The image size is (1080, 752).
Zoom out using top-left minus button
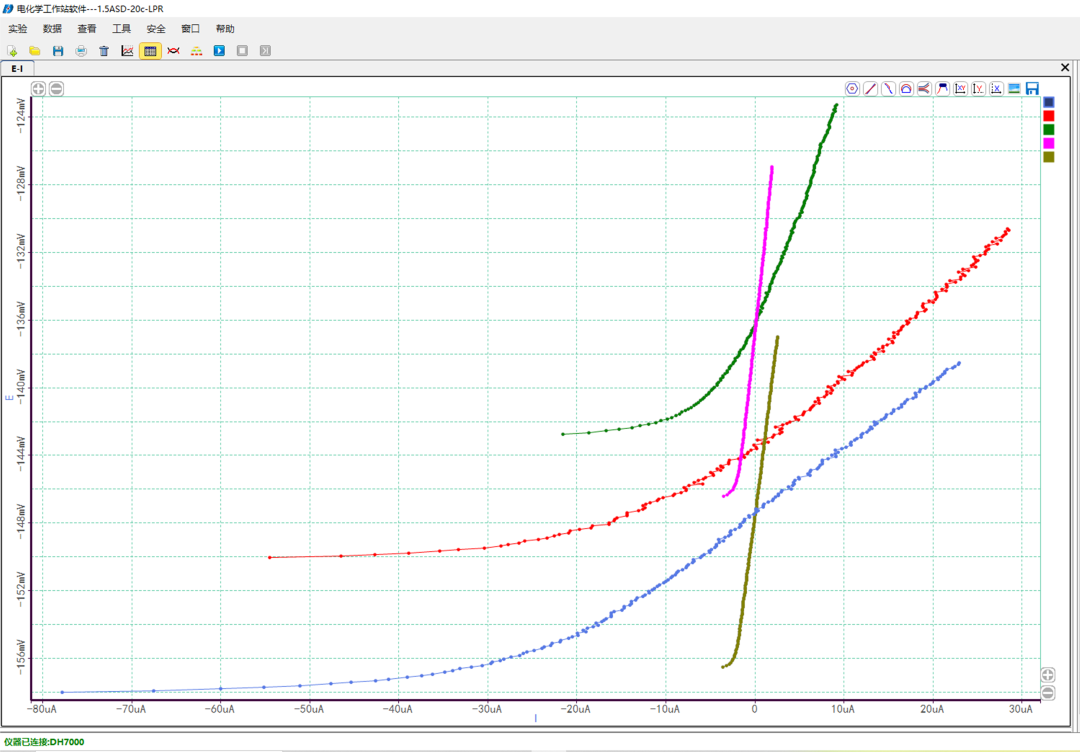pos(56,89)
